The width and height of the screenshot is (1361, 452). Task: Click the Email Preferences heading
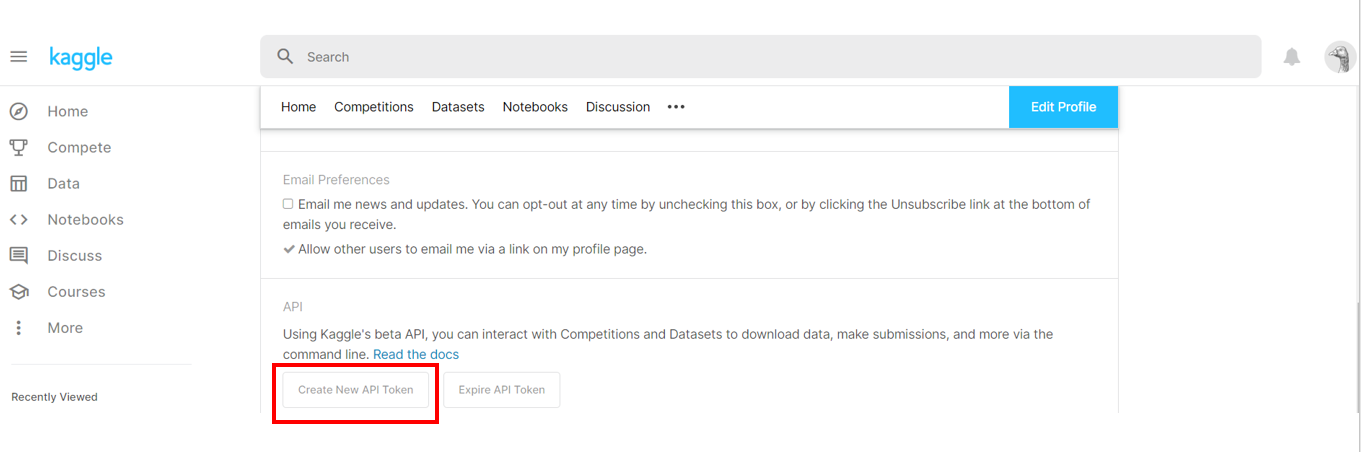click(x=336, y=180)
